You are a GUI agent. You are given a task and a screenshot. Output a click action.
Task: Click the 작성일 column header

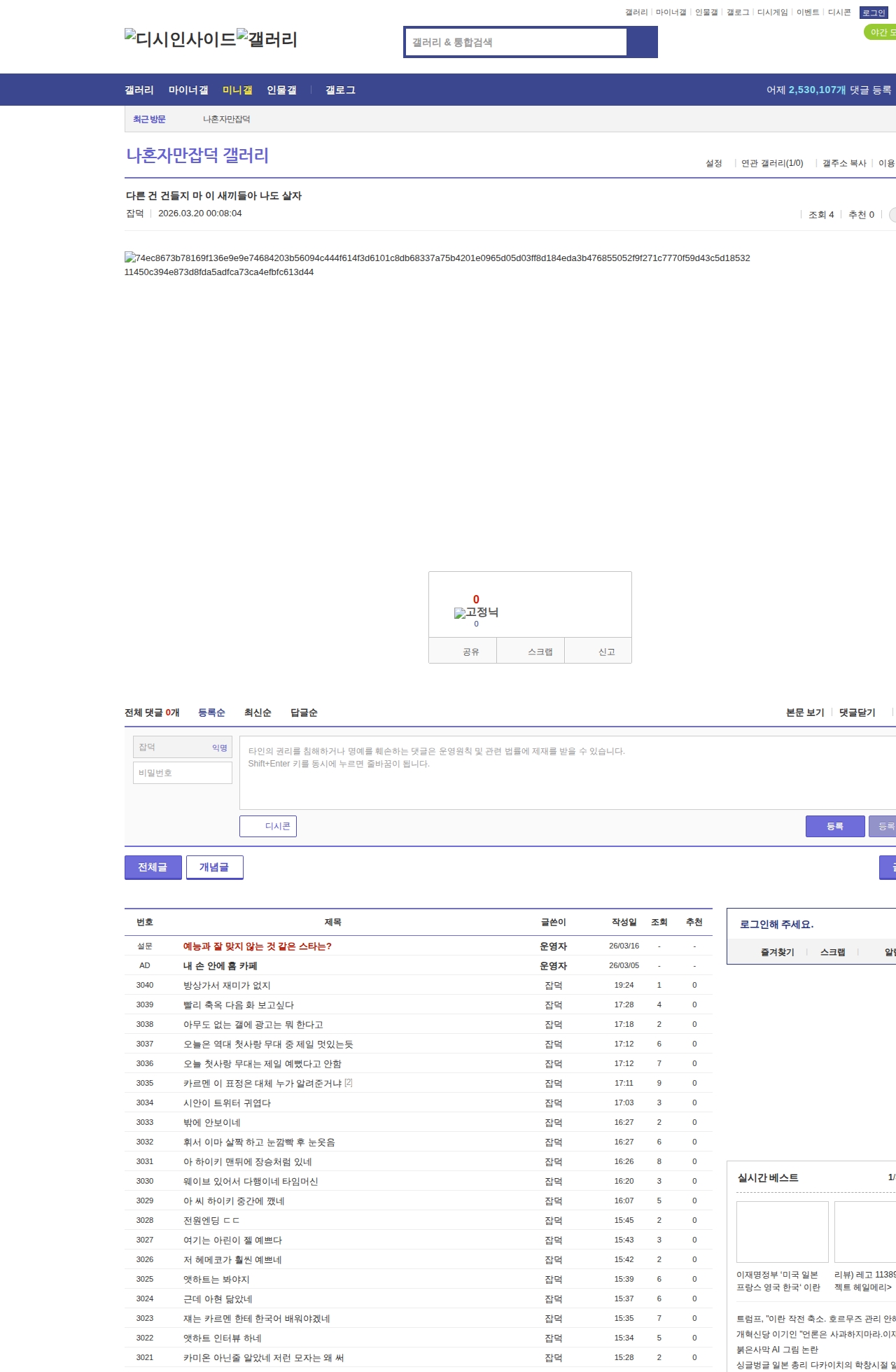624,922
